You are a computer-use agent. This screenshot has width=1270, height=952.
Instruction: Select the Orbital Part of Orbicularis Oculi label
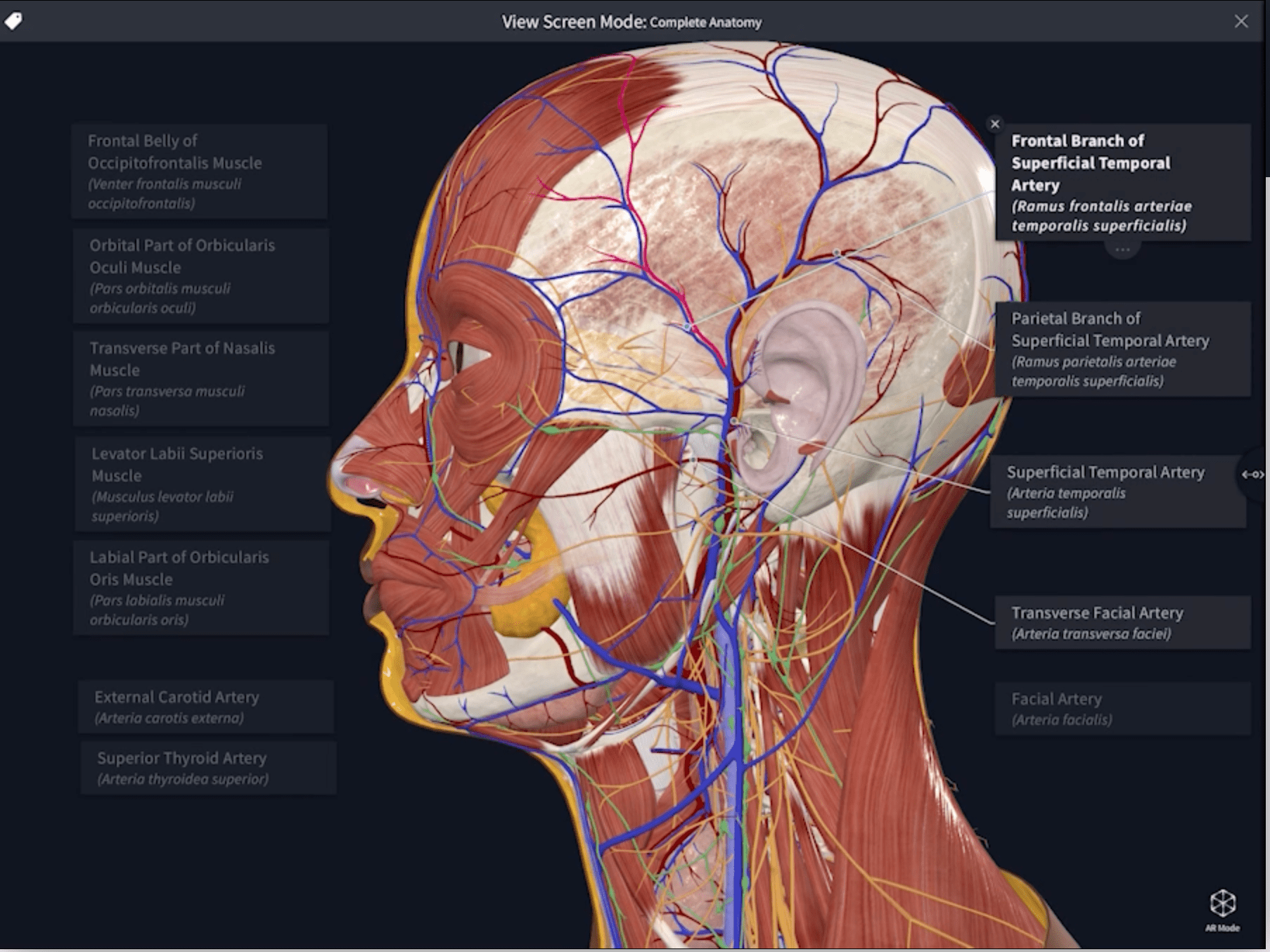coord(201,276)
